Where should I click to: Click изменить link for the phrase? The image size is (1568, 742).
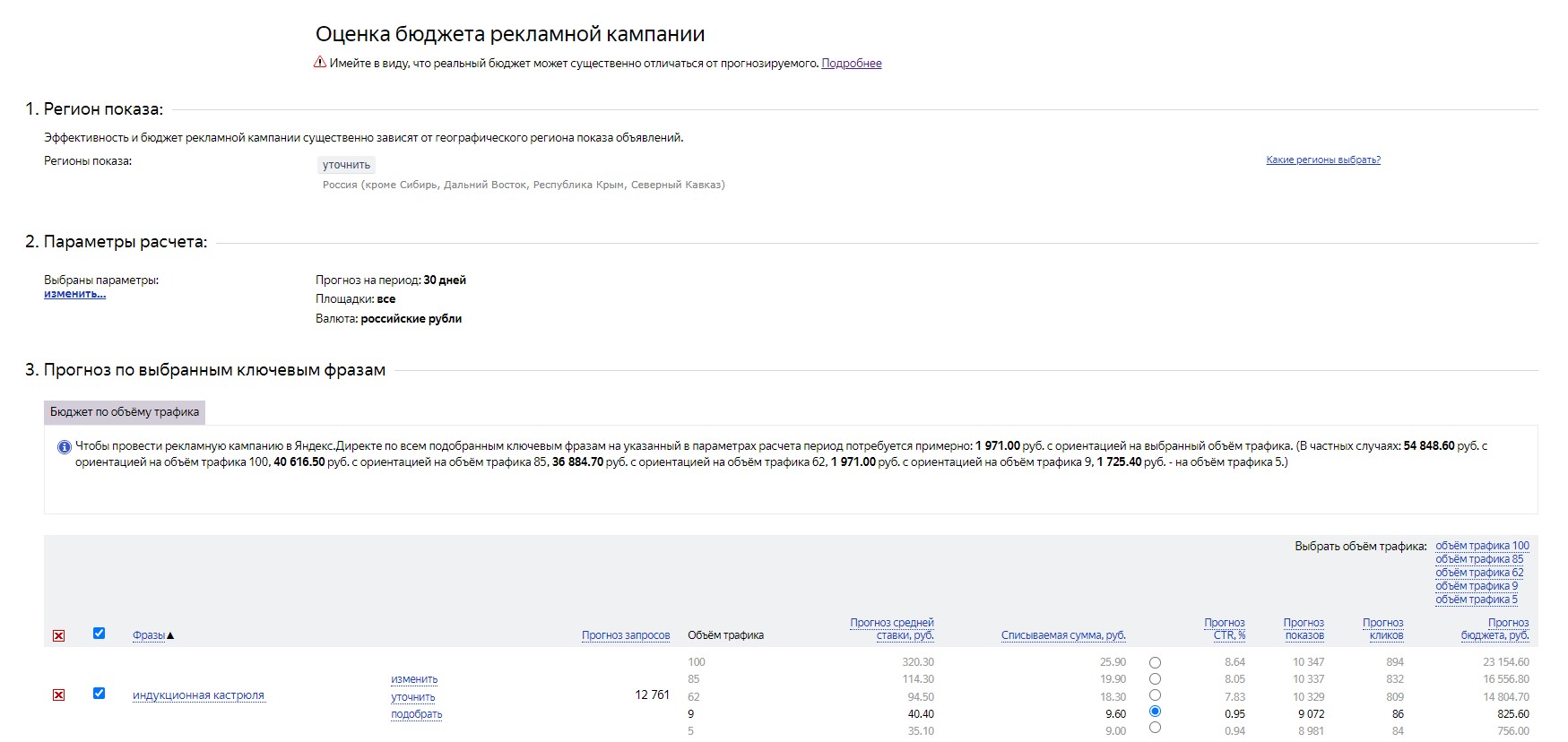tap(414, 679)
